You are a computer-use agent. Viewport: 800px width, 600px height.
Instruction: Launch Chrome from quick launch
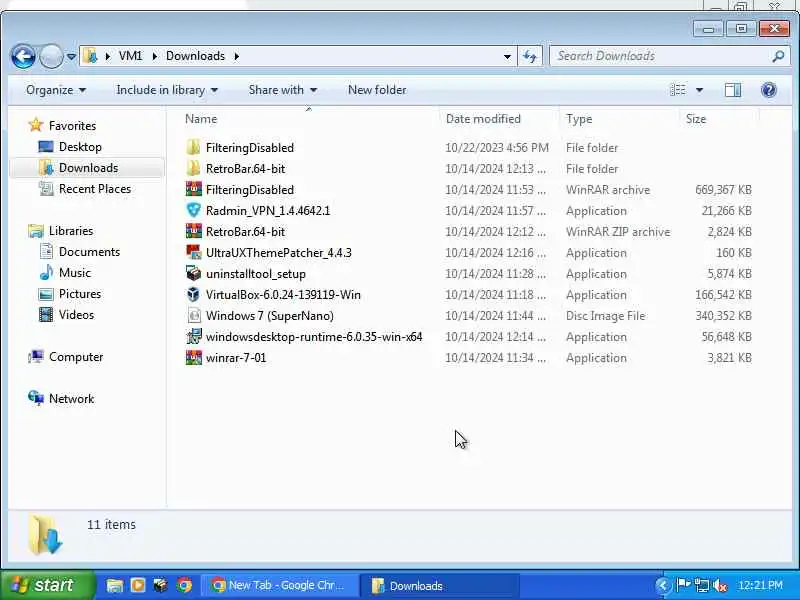(x=184, y=585)
